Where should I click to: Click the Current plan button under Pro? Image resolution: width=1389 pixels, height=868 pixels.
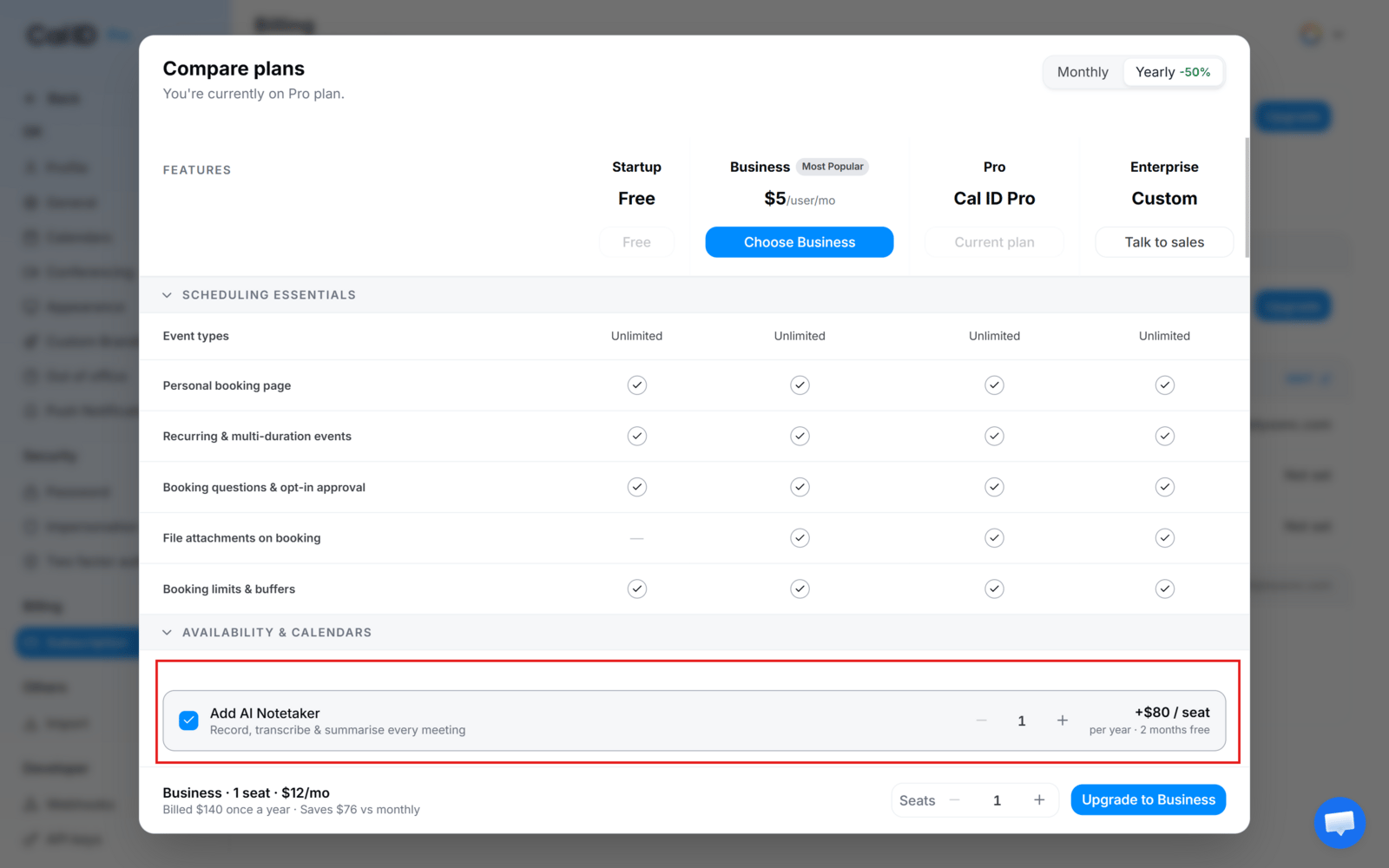(994, 242)
